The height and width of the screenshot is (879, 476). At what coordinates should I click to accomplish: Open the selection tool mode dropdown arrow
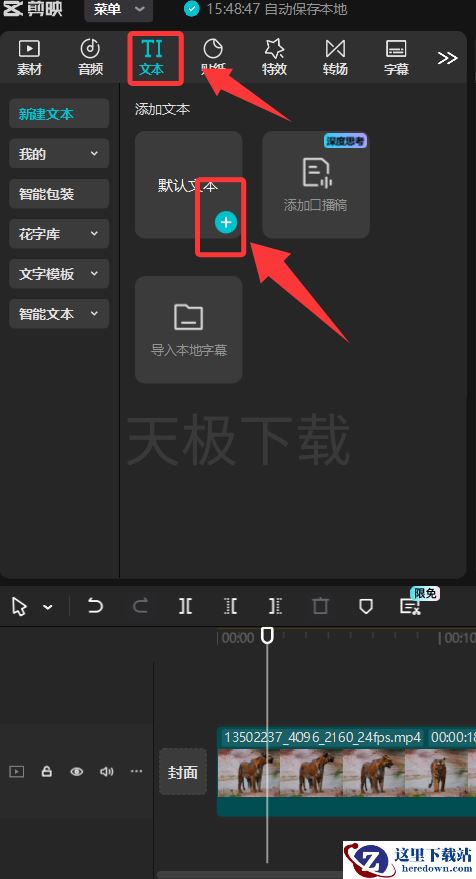click(48, 607)
